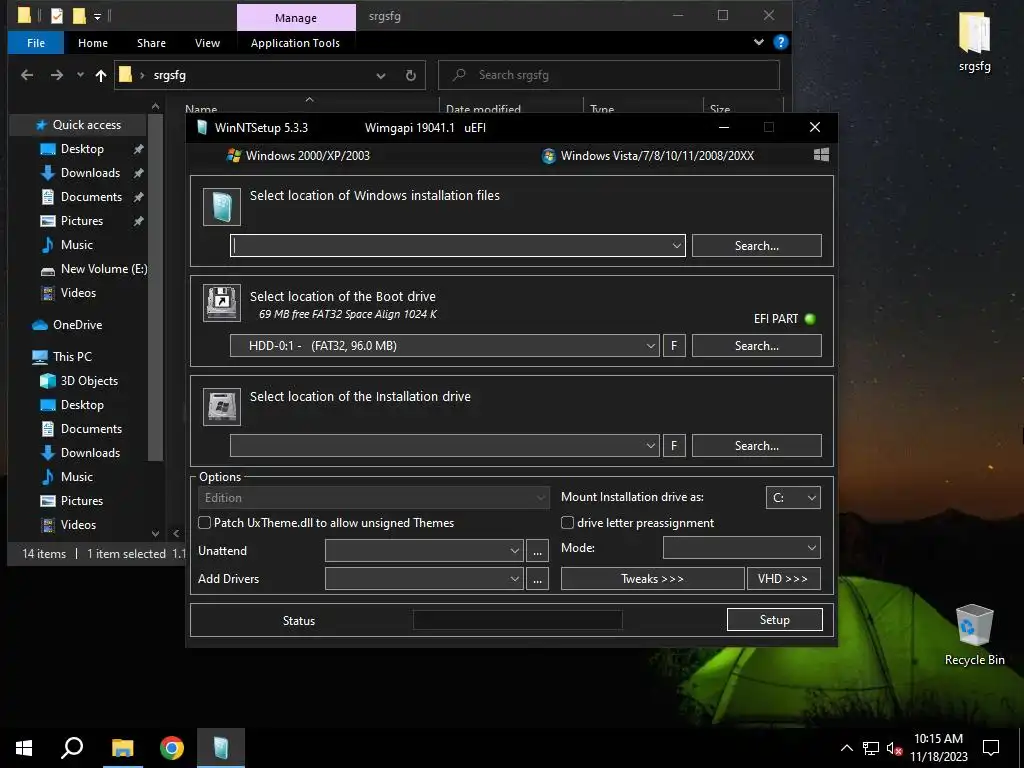Open the taskbar clock 10:15 AM

(938, 748)
